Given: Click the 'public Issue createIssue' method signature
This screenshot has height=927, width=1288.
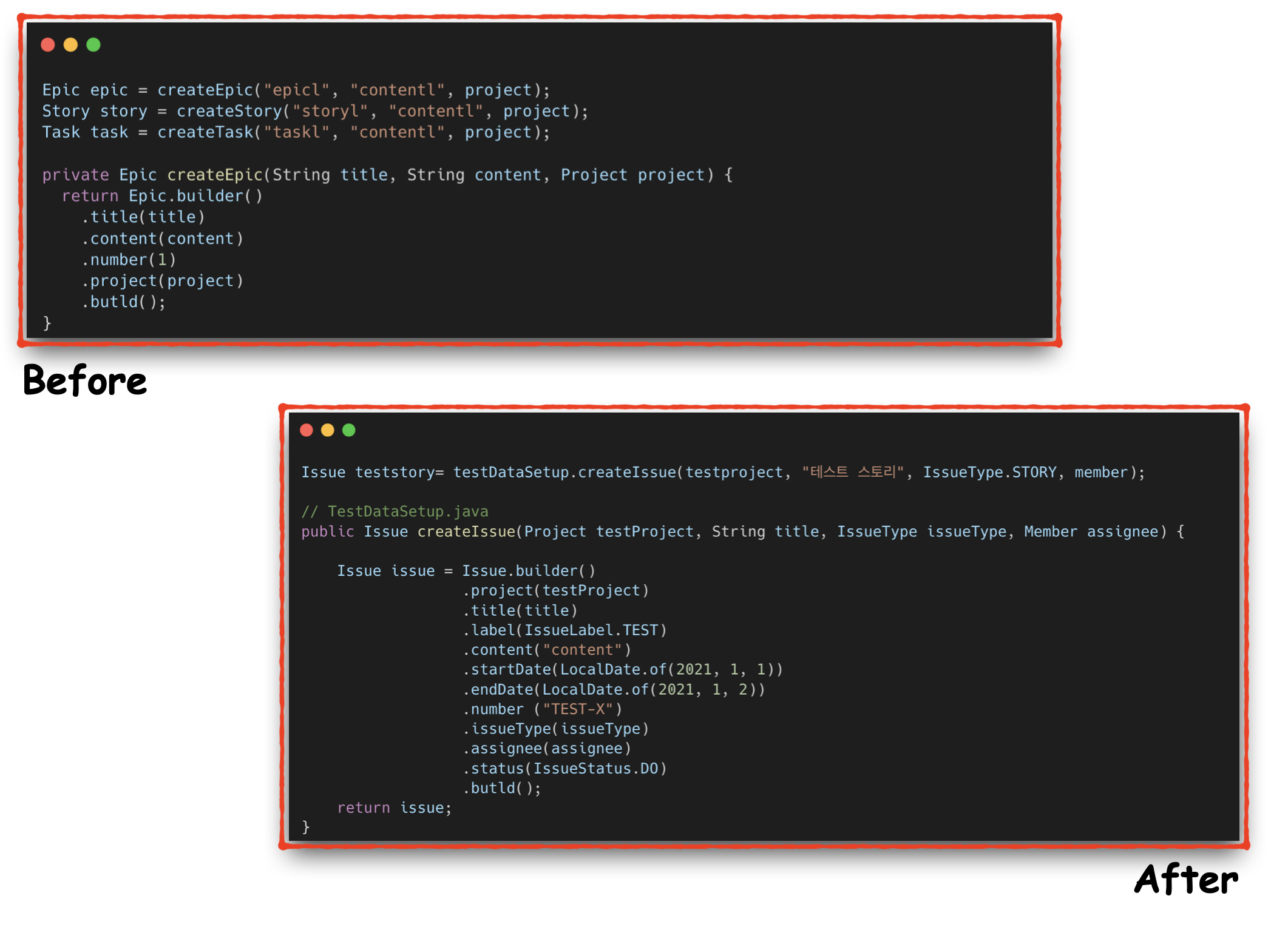Looking at the screenshot, I should pyautogui.click(x=743, y=532).
